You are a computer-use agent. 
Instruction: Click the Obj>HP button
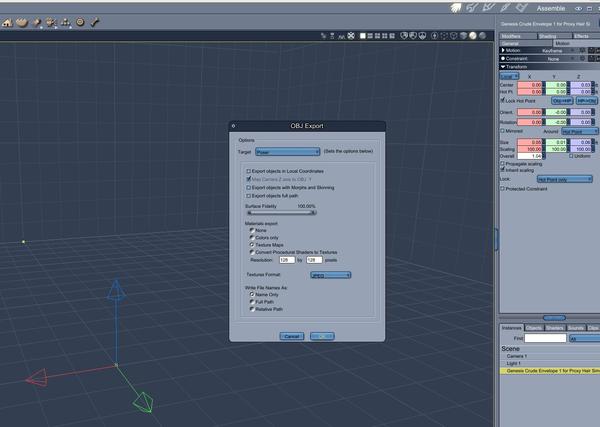(562, 101)
